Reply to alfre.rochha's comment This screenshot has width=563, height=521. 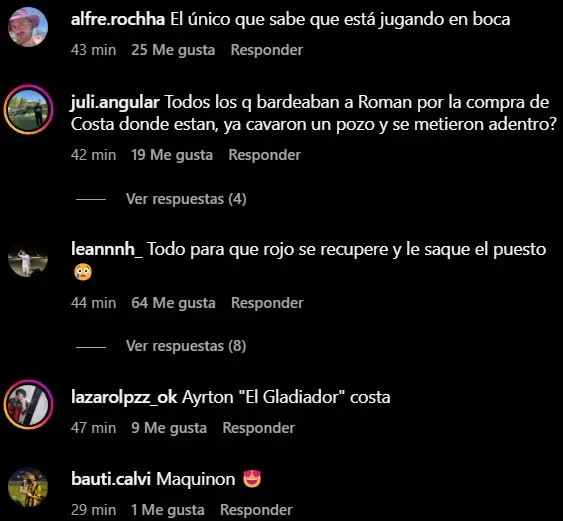click(267, 50)
